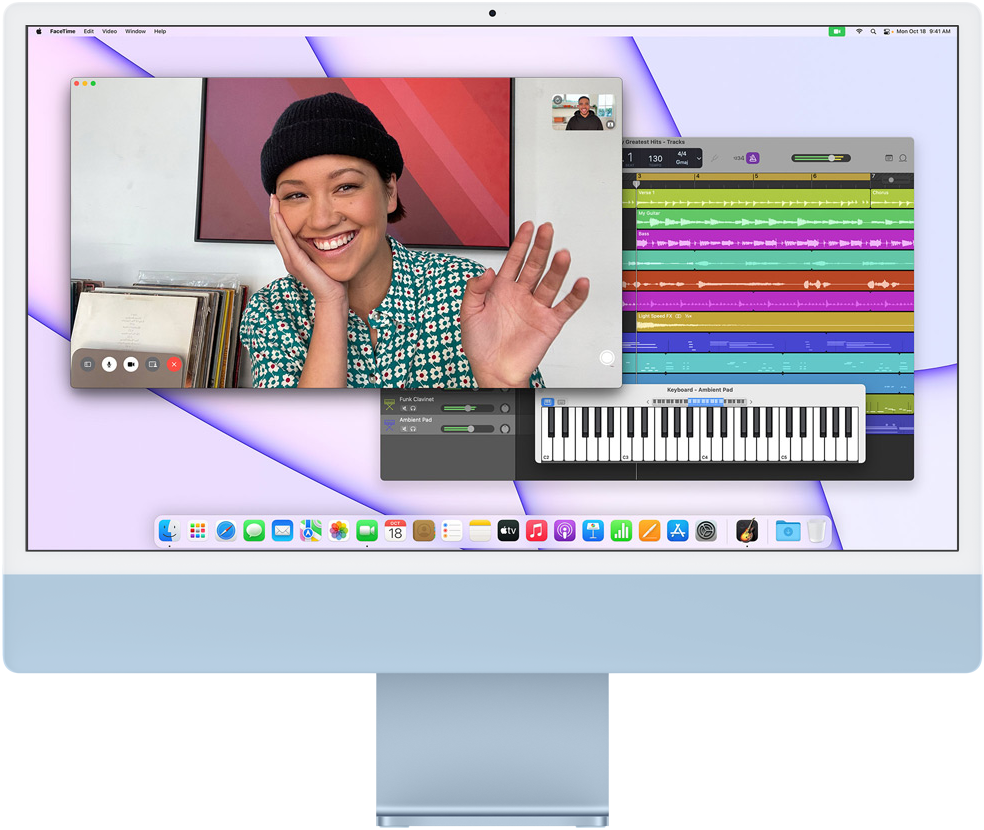This screenshot has width=984, height=830.
Task: Open GarageBand from the Dock
Action: 747,531
